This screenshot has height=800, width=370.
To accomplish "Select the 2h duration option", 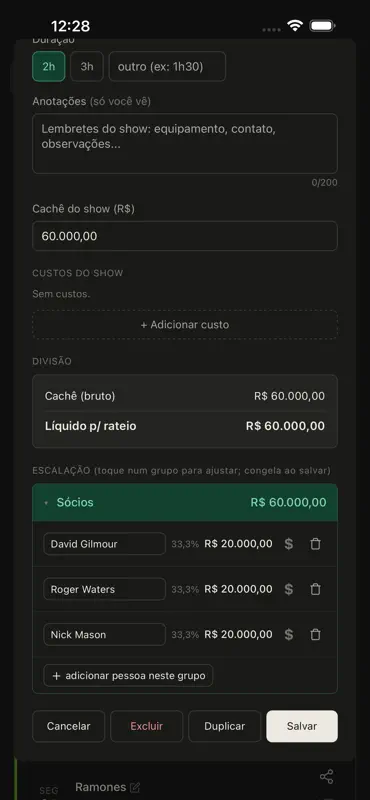I will coord(48,66).
